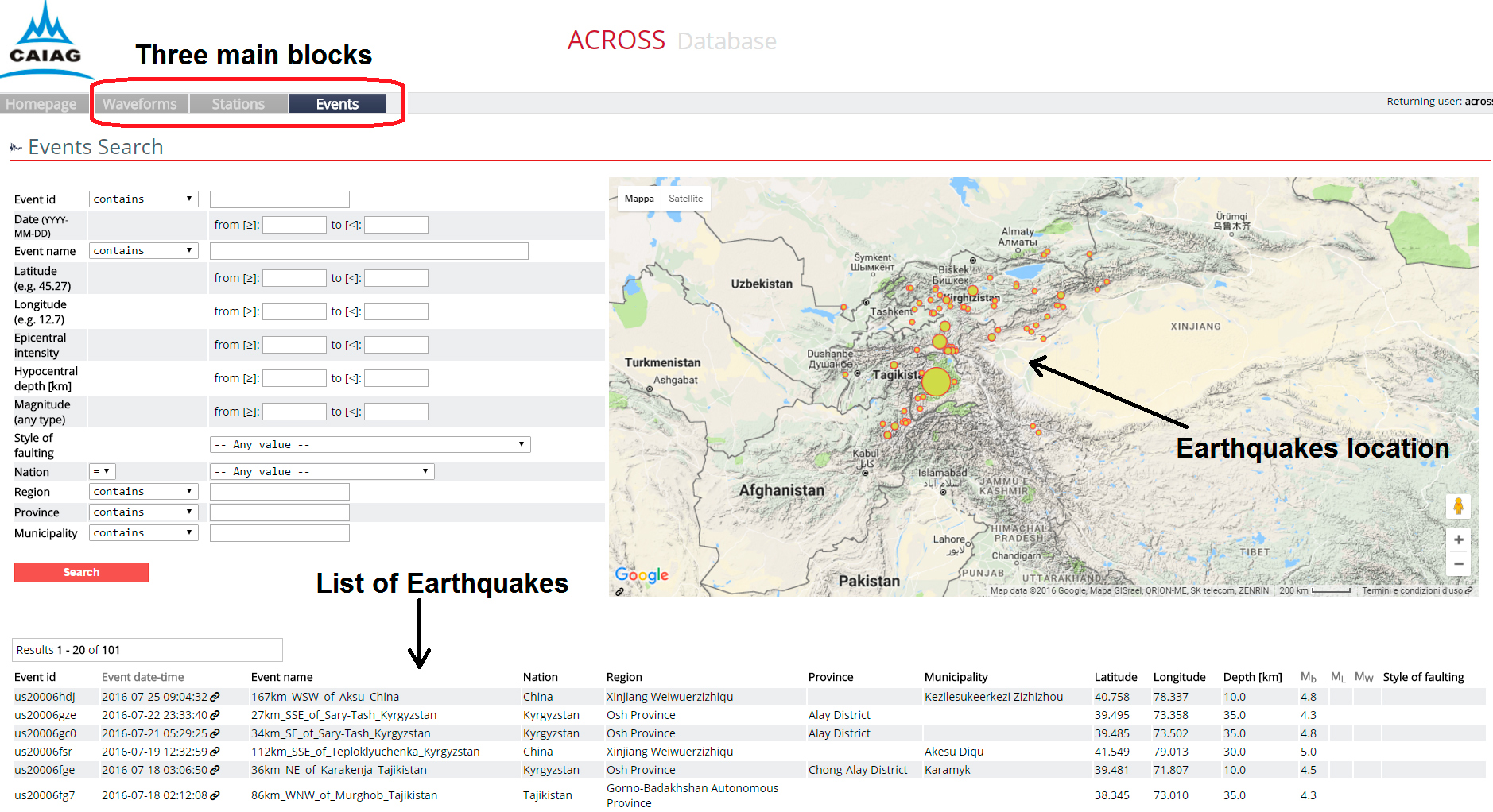Click Results 1 - 20 of 101 box

[147, 650]
